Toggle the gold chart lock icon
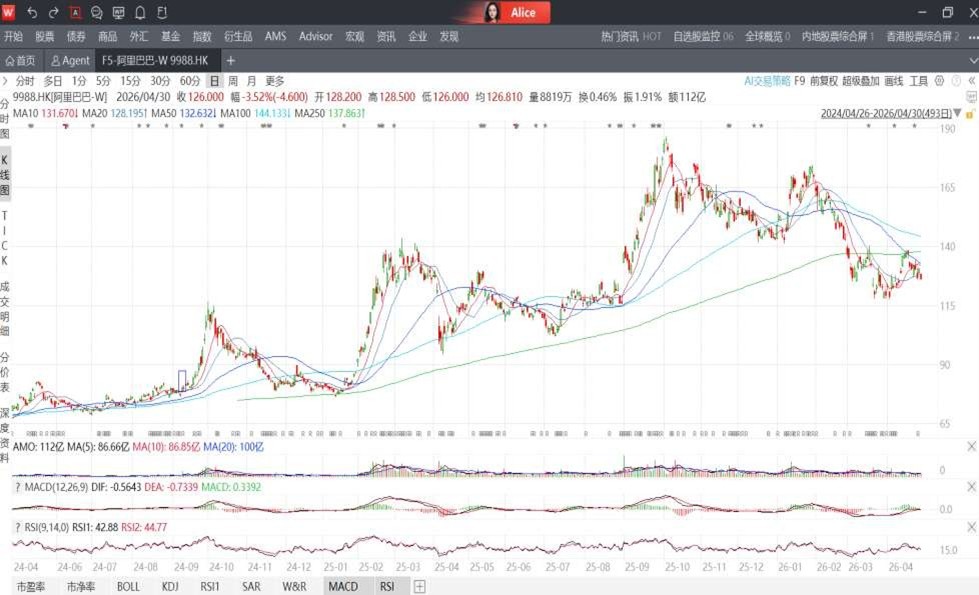 click(970, 114)
